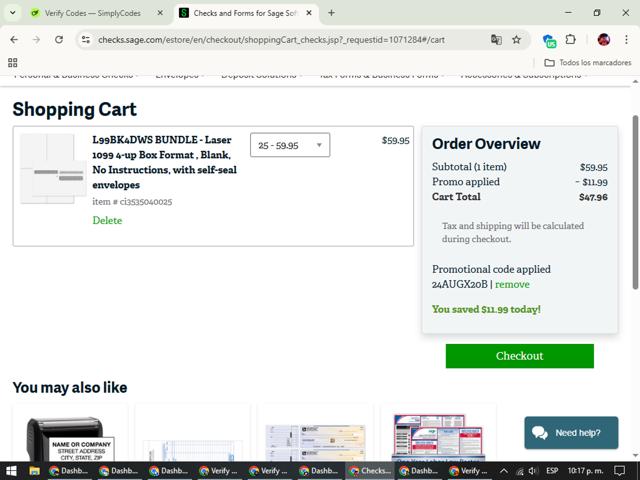Close the Checks and Forms for Sage tab
640x480 pixels.
(309, 13)
